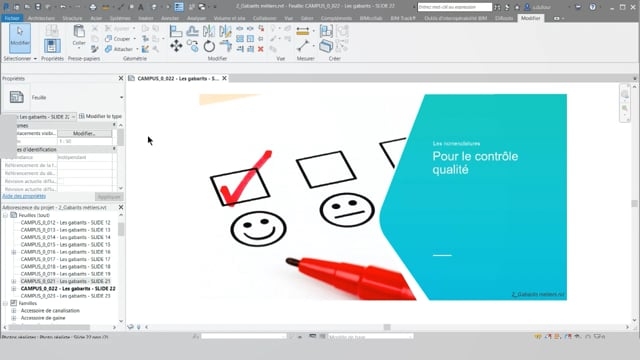
Task: Open the help question mark icon
Action: coord(593,7)
